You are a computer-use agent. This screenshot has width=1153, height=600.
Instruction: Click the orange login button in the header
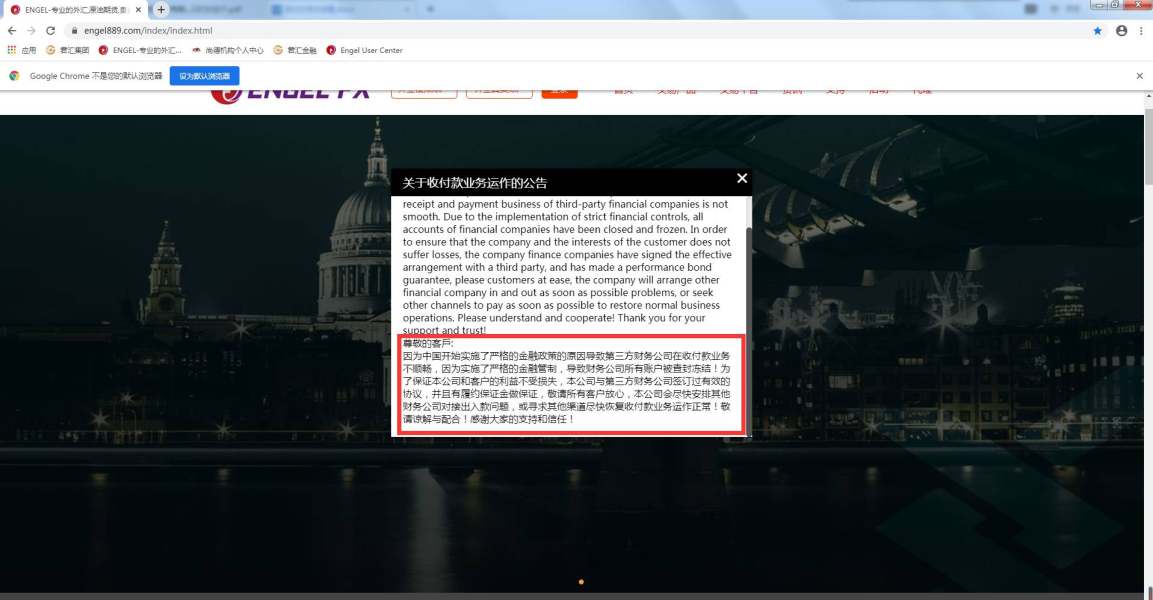point(560,93)
